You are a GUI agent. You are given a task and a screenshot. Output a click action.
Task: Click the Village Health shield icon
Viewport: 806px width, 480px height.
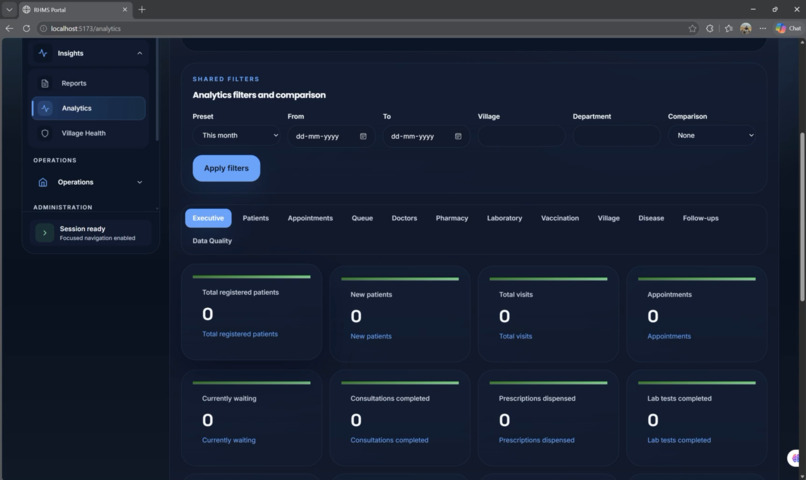[45, 133]
